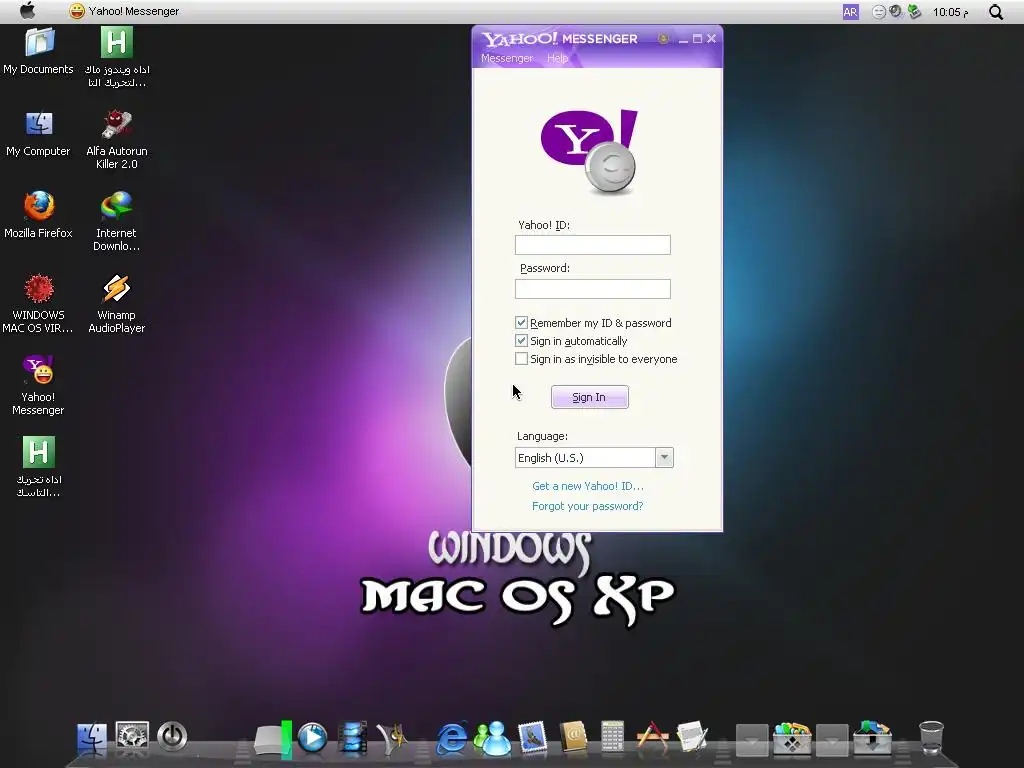Click Yahoo! Messenger title in top menu bar

133,11
